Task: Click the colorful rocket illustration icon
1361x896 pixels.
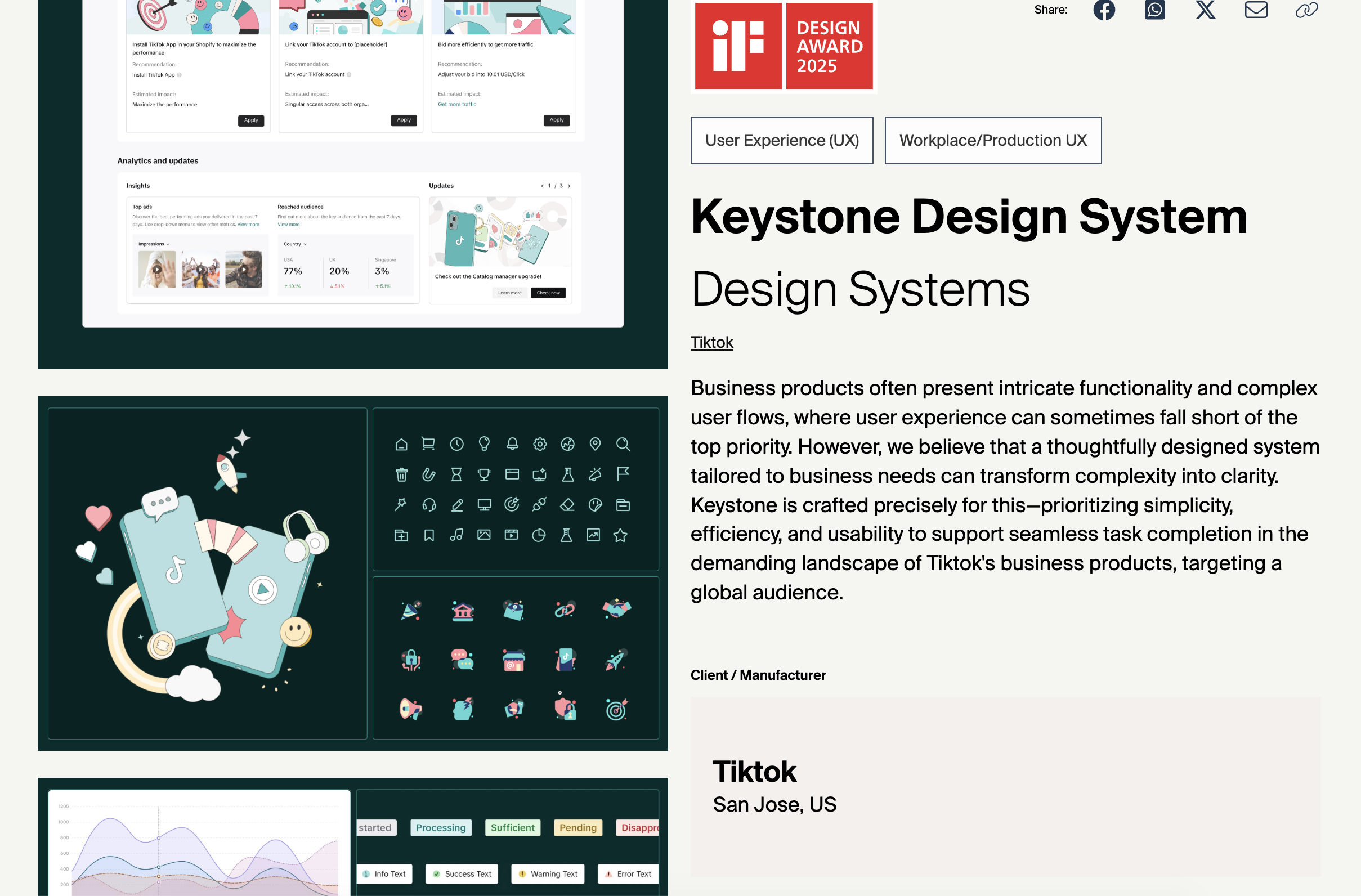Action: tap(616, 660)
